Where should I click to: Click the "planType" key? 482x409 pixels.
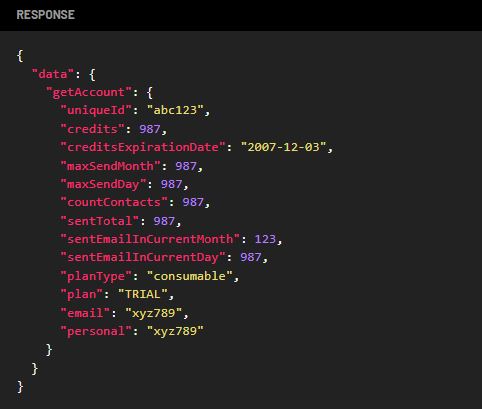click(x=96, y=276)
